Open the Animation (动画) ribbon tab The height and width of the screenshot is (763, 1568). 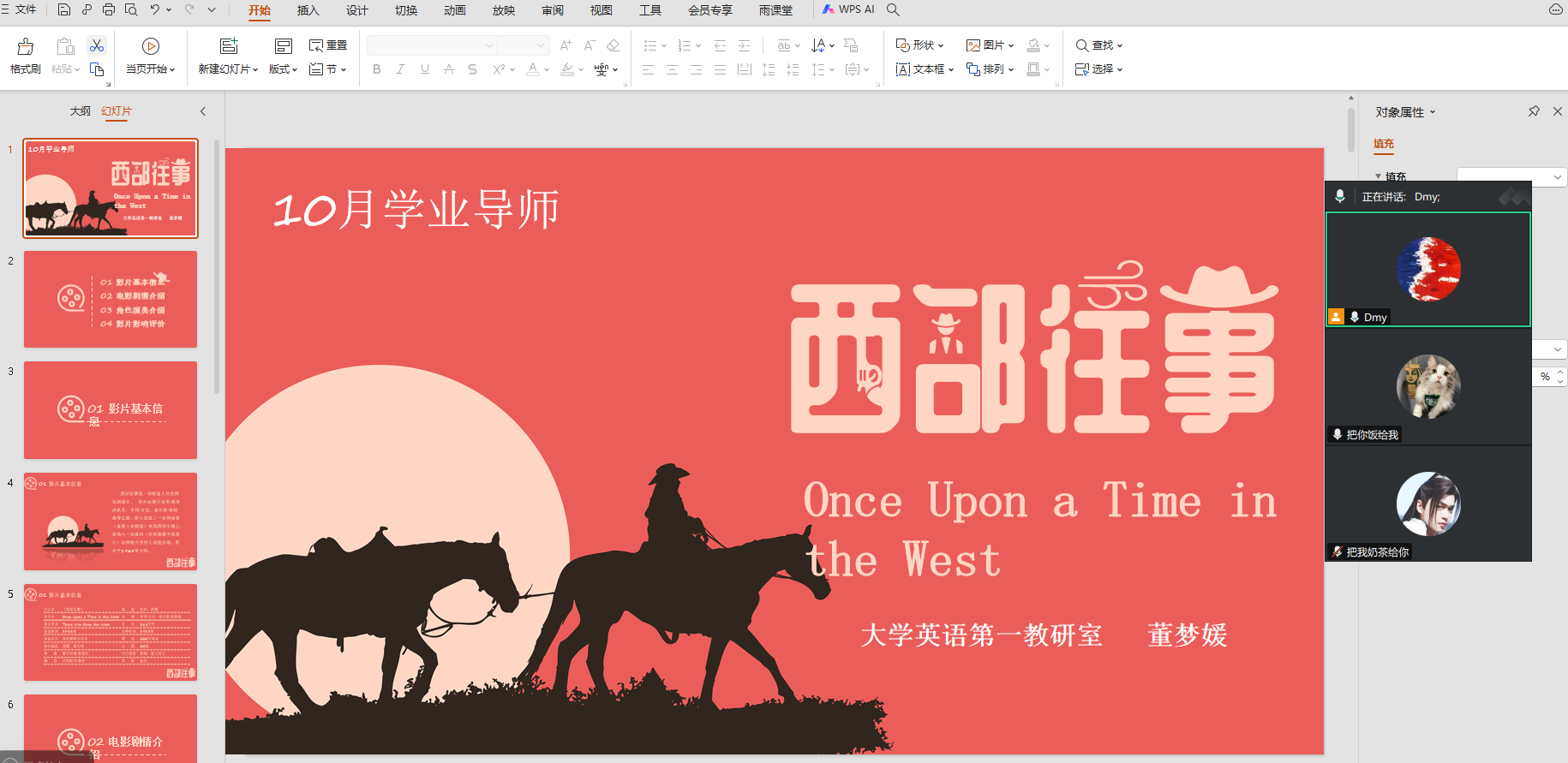(455, 10)
